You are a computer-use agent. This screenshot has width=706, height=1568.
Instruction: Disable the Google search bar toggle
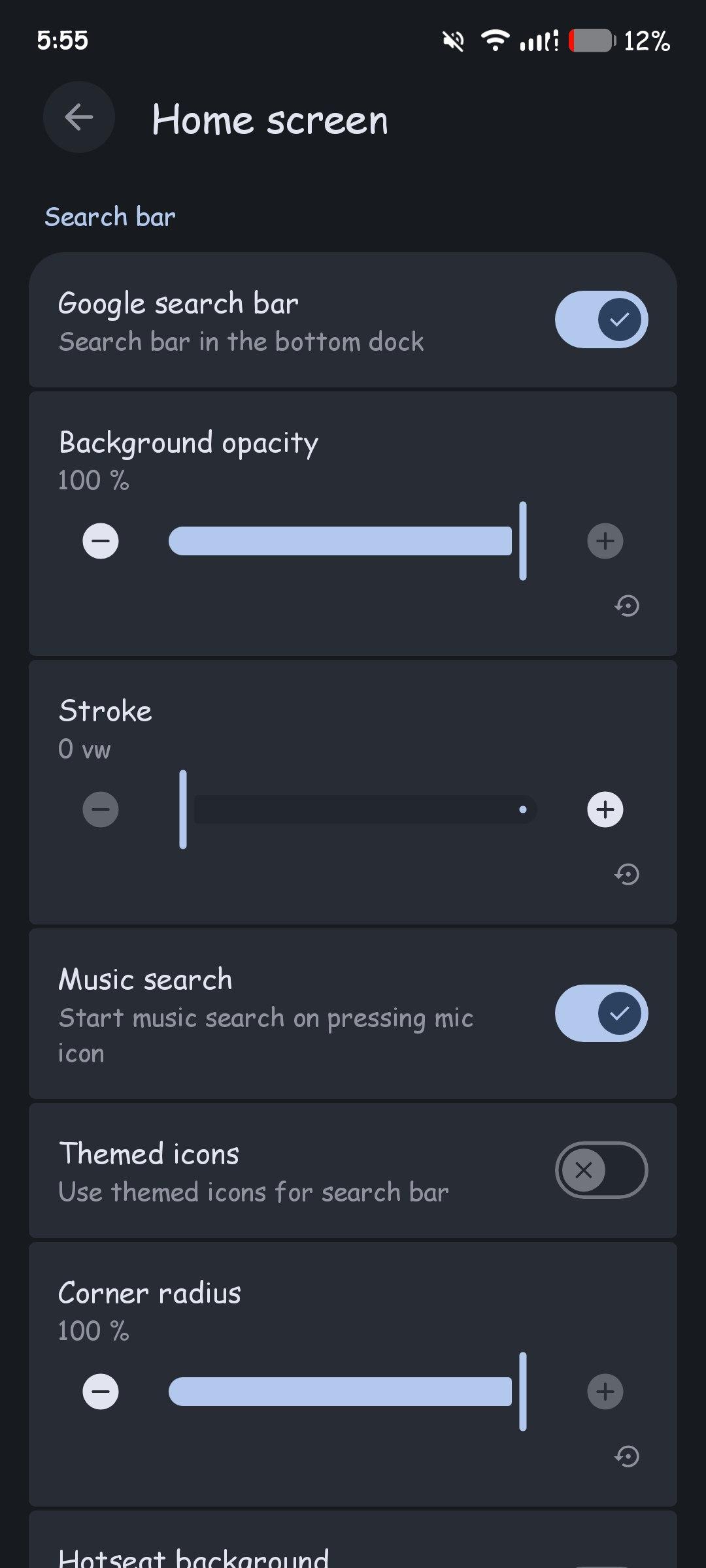pos(601,319)
